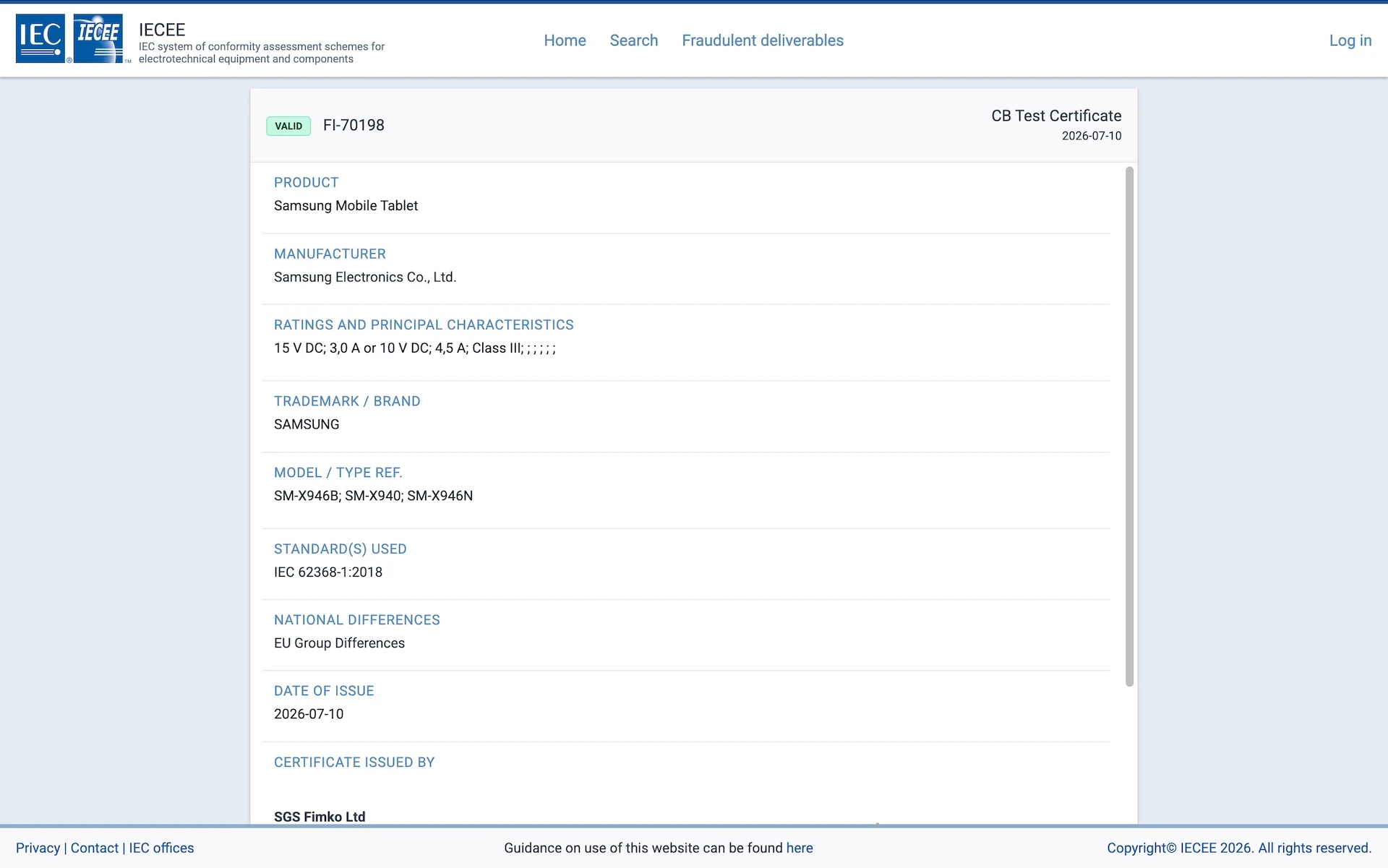Click the IECEE logo icon
Screen dimensions: 1388x868
98,38
